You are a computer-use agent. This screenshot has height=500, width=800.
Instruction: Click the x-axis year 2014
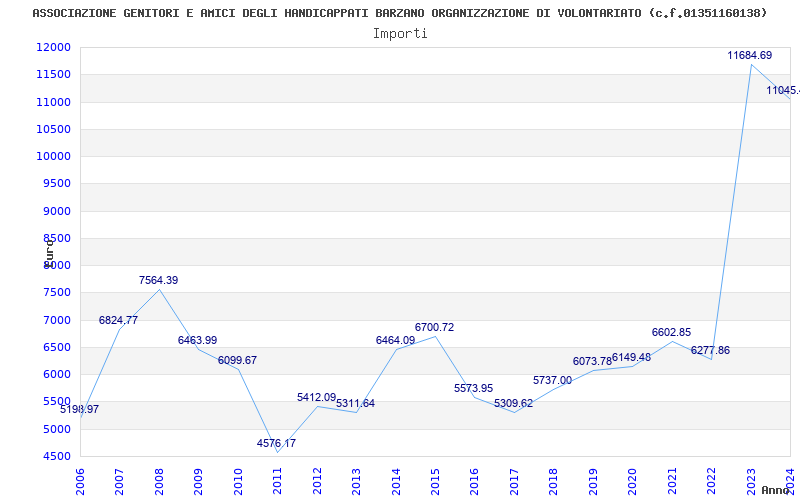(396, 481)
